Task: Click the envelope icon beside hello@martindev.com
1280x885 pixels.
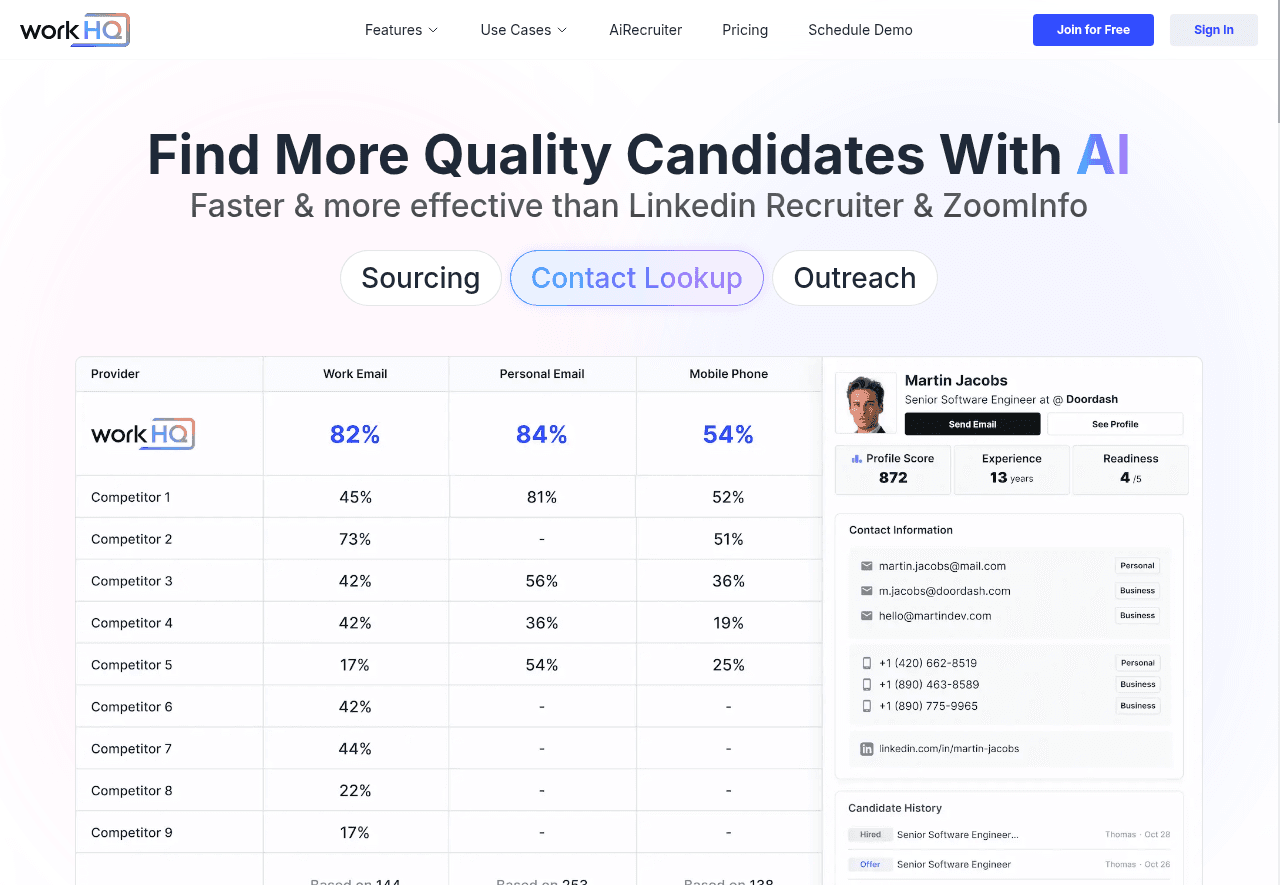Action: point(867,616)
